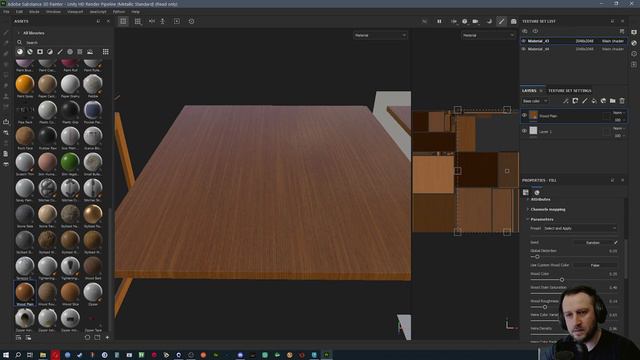Click the Global Distortion slider handle
The height and width of the screenshot is (360, 640).
pos(537,257)
